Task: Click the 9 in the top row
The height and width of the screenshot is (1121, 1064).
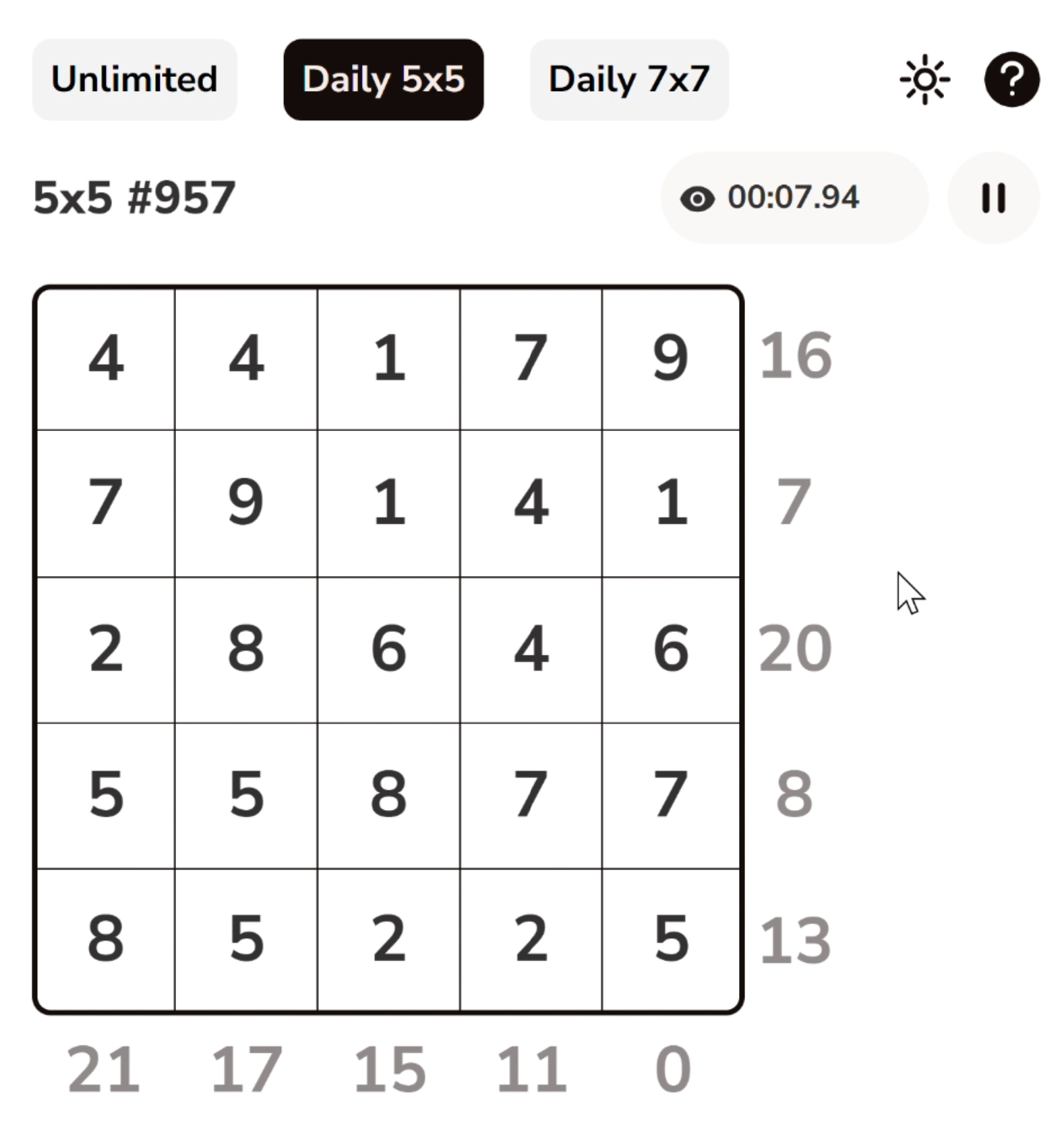Action: [x=671, y=358]
